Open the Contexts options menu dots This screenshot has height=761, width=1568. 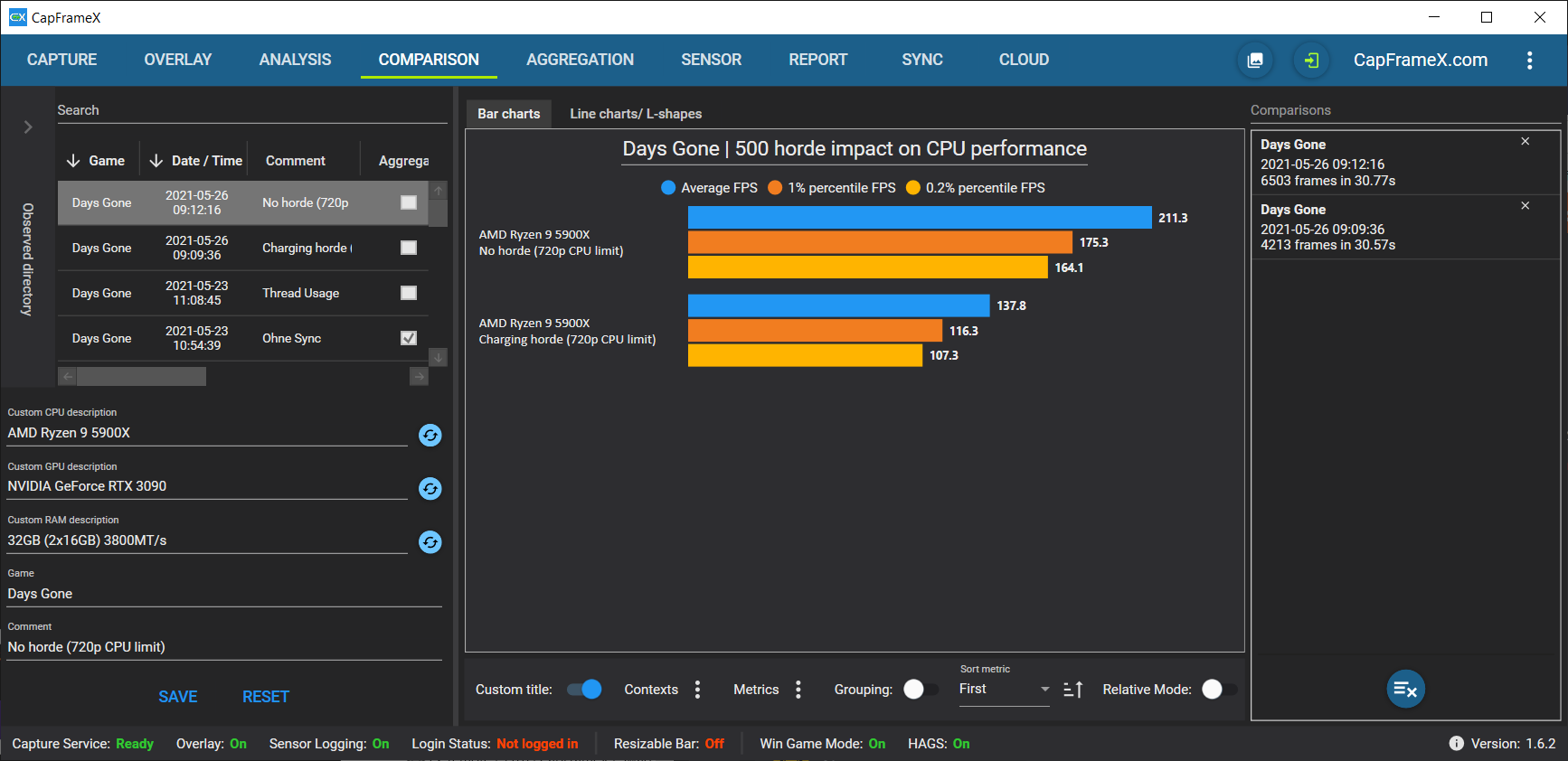click(697, 690)
